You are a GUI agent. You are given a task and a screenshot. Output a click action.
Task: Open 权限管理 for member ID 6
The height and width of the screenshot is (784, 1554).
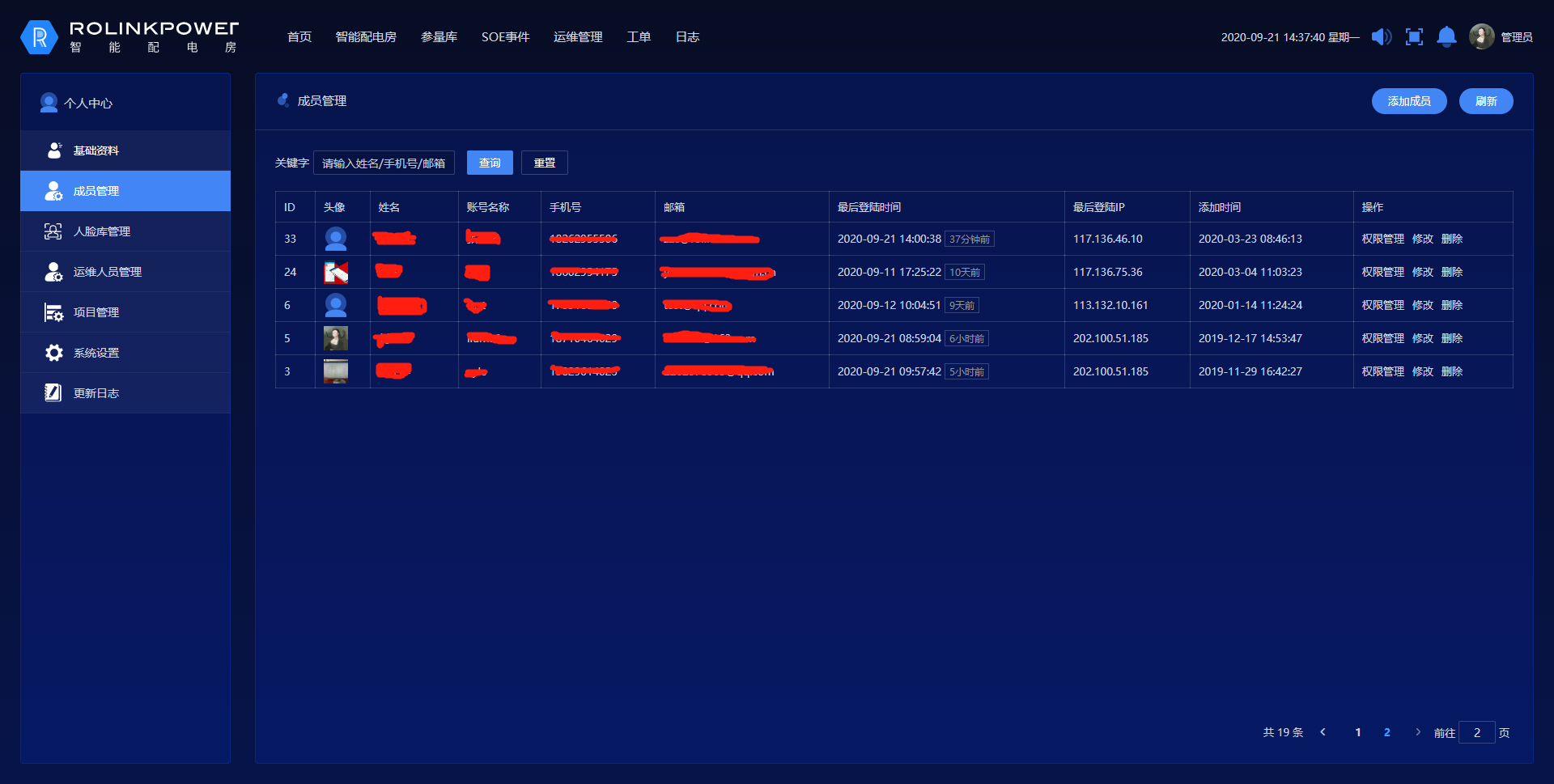(x=1383, y=305)
